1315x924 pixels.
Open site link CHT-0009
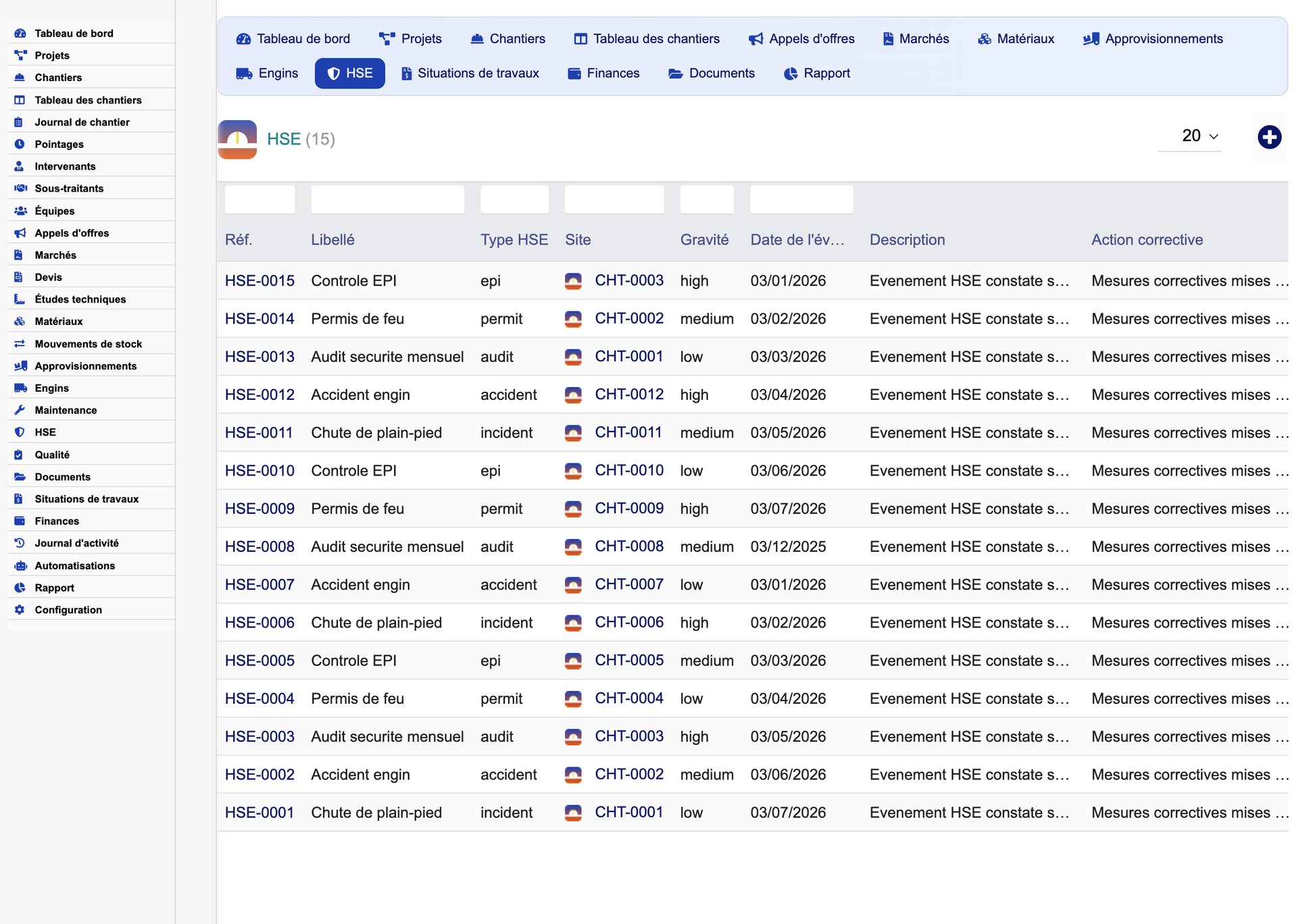(629, 509)
